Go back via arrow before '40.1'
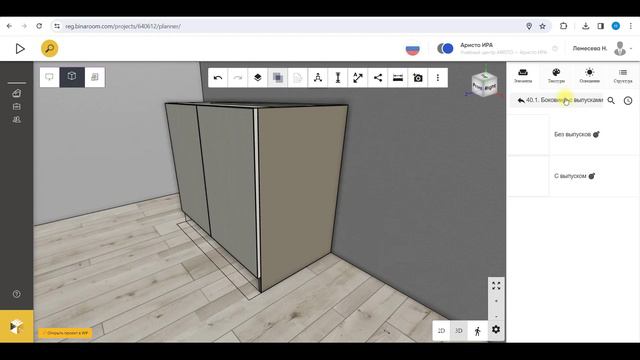The width and height of the screenshot is (640, 360). click(521, 100)
